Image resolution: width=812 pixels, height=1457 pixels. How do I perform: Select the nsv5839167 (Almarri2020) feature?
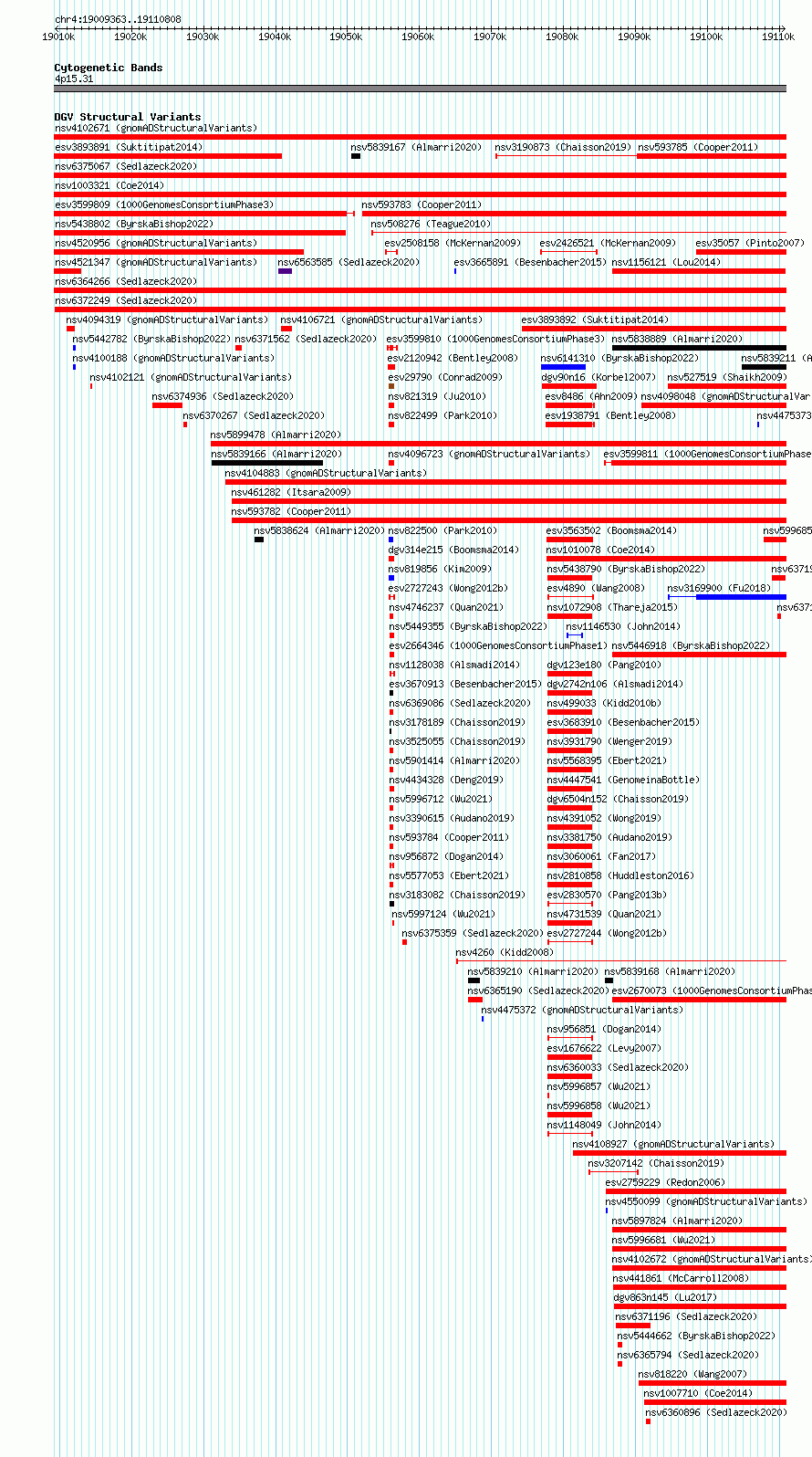tap(416, 147)
